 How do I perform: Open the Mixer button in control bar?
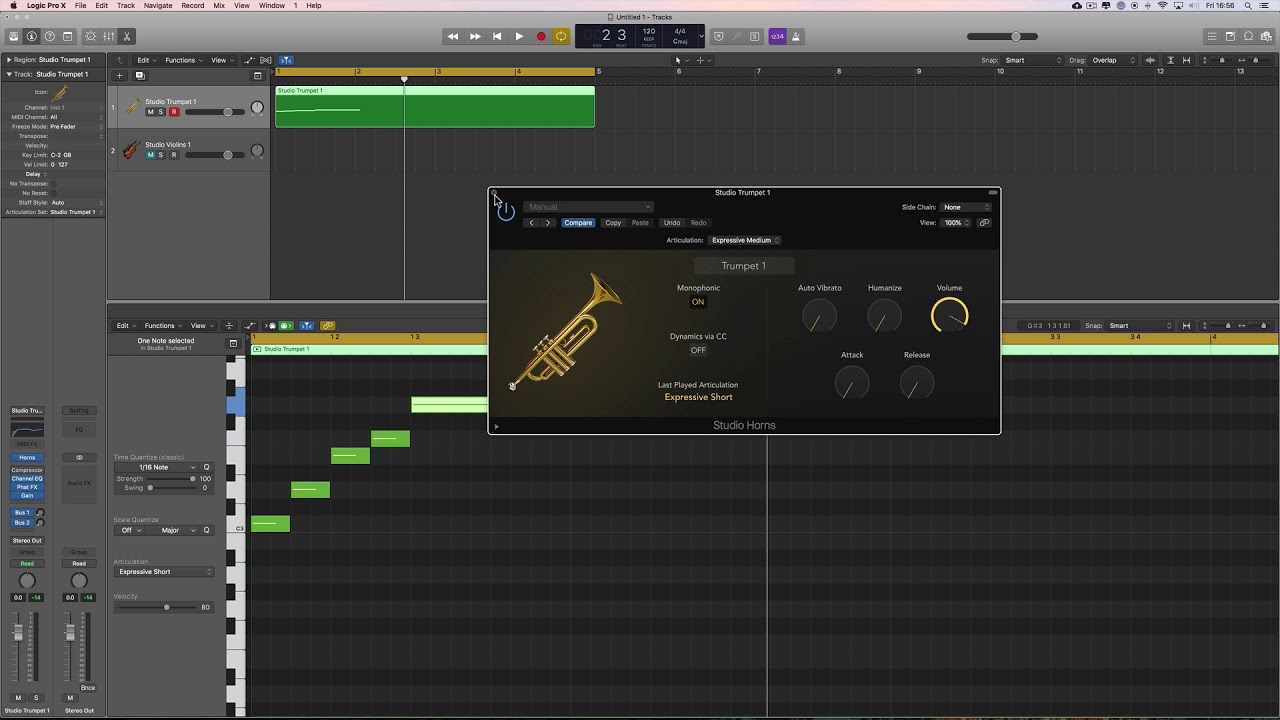(x=108, y=37)
